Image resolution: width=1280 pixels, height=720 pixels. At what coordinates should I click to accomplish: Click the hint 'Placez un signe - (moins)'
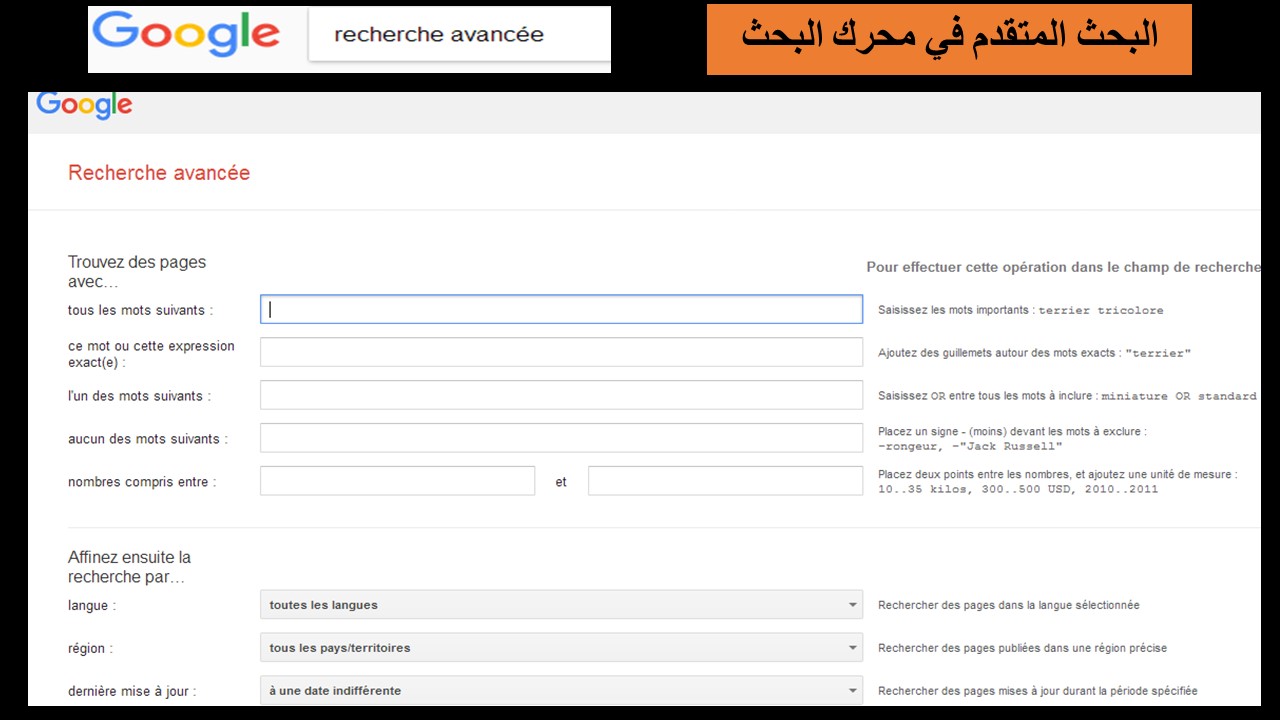coord(1012,439)
